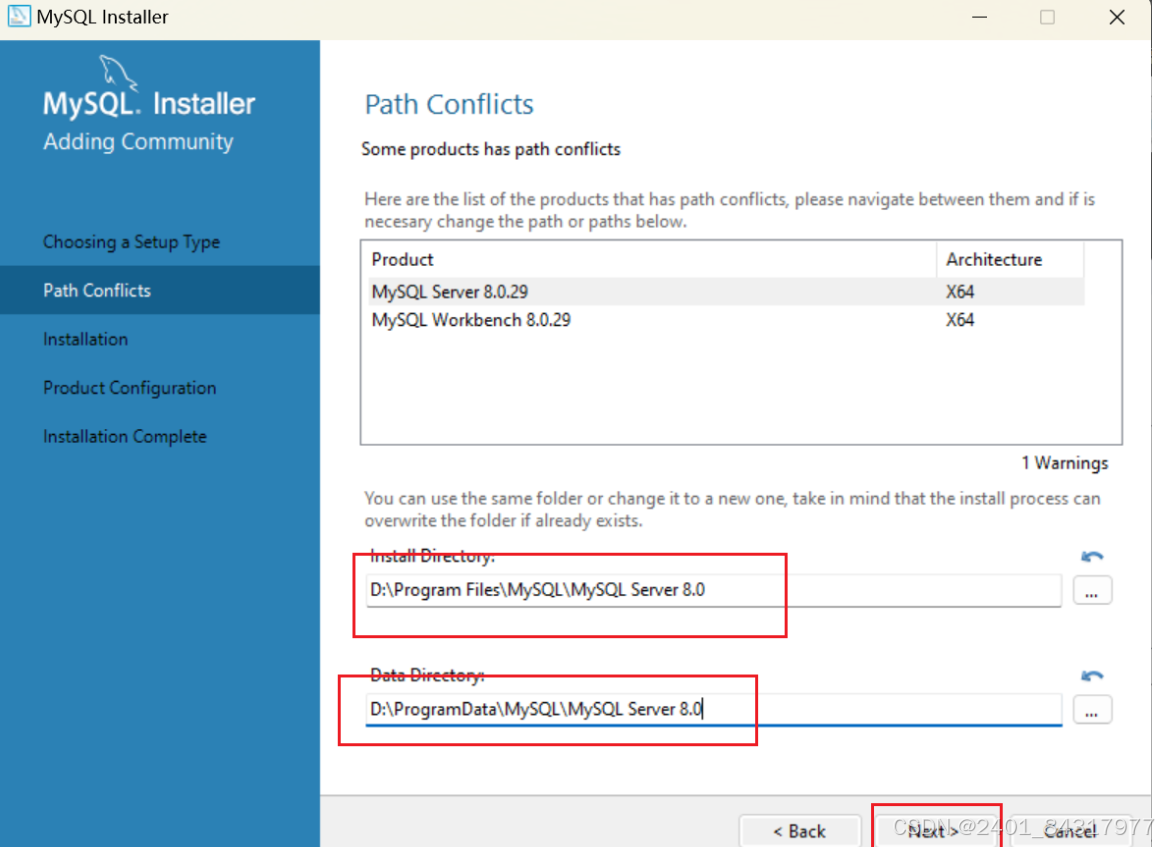Open Installation Complete step in sidebar

pyautogui.click(x=125, y=437)
